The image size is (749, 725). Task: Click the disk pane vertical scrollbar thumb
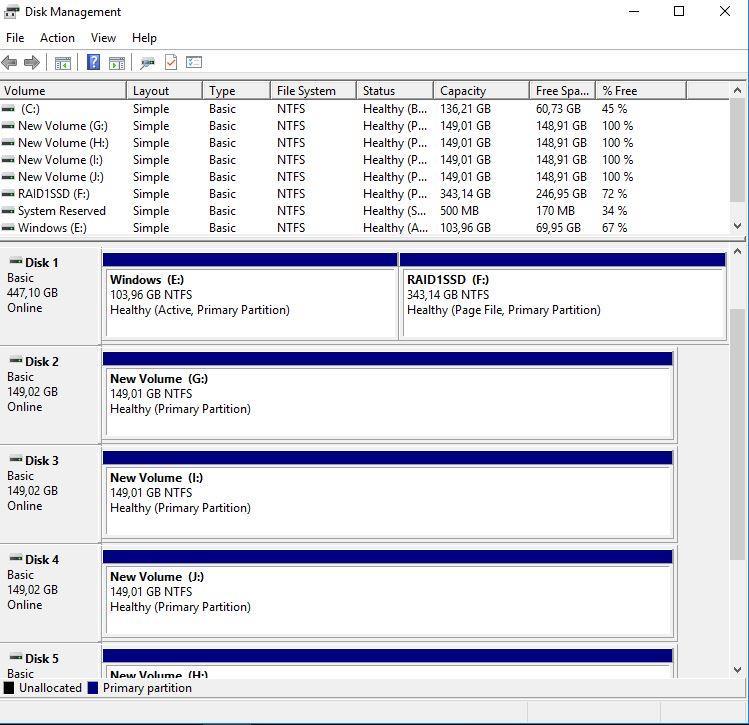(x=737, y=434)
